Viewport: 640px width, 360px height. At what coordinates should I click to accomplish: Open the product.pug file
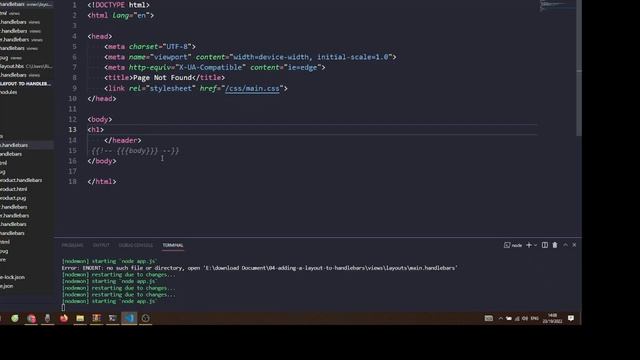13,198
